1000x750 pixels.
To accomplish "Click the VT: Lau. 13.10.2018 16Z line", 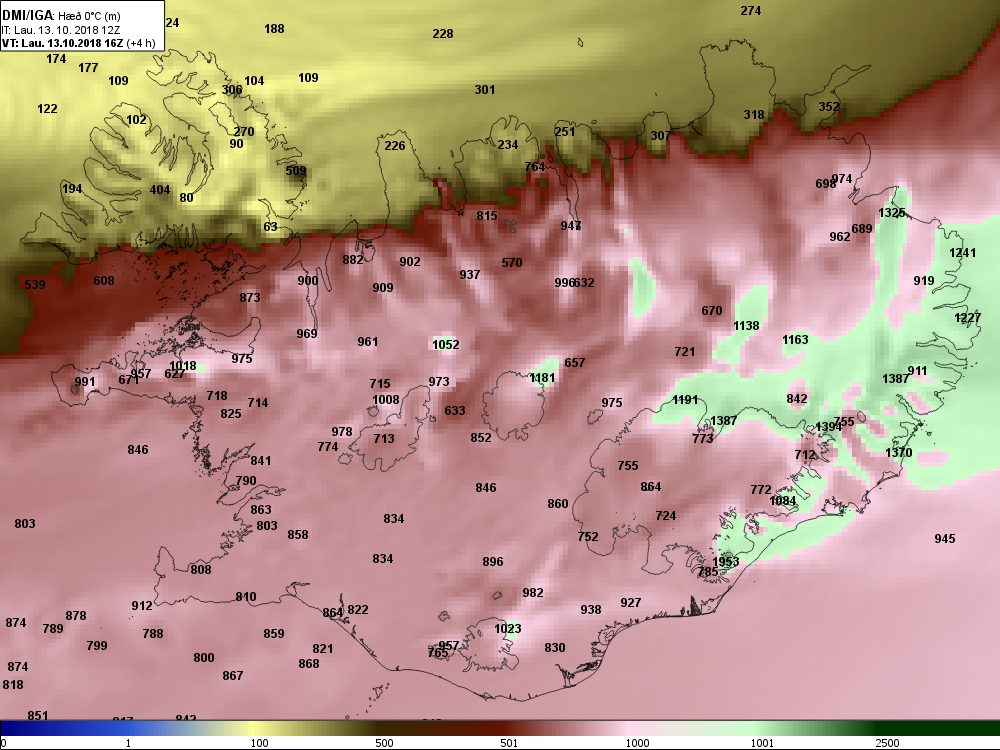I will 78,43.
